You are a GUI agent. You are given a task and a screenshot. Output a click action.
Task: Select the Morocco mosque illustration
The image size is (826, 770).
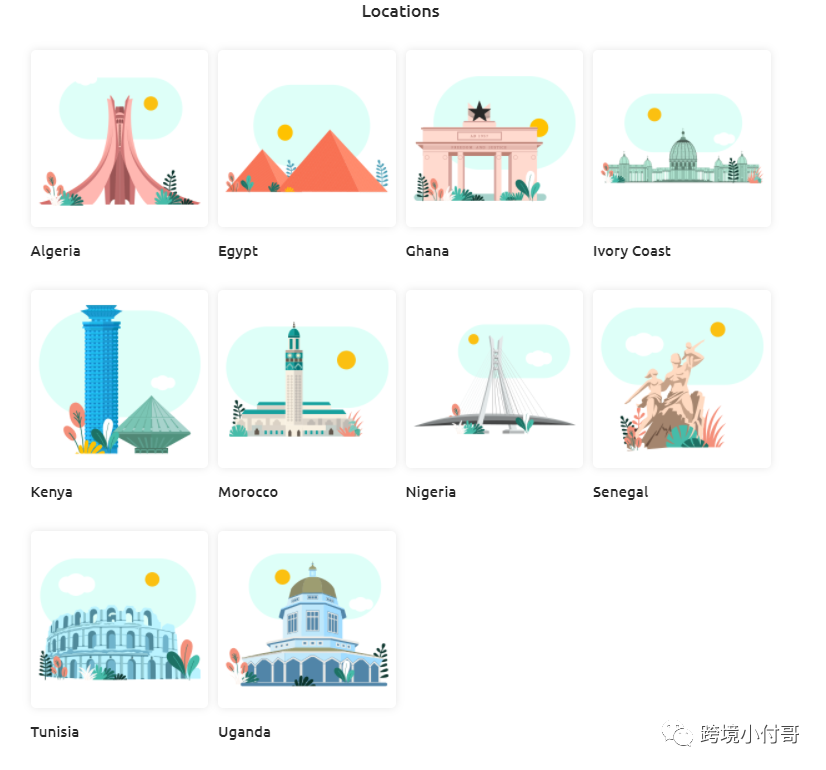click(x=307, y=379)
